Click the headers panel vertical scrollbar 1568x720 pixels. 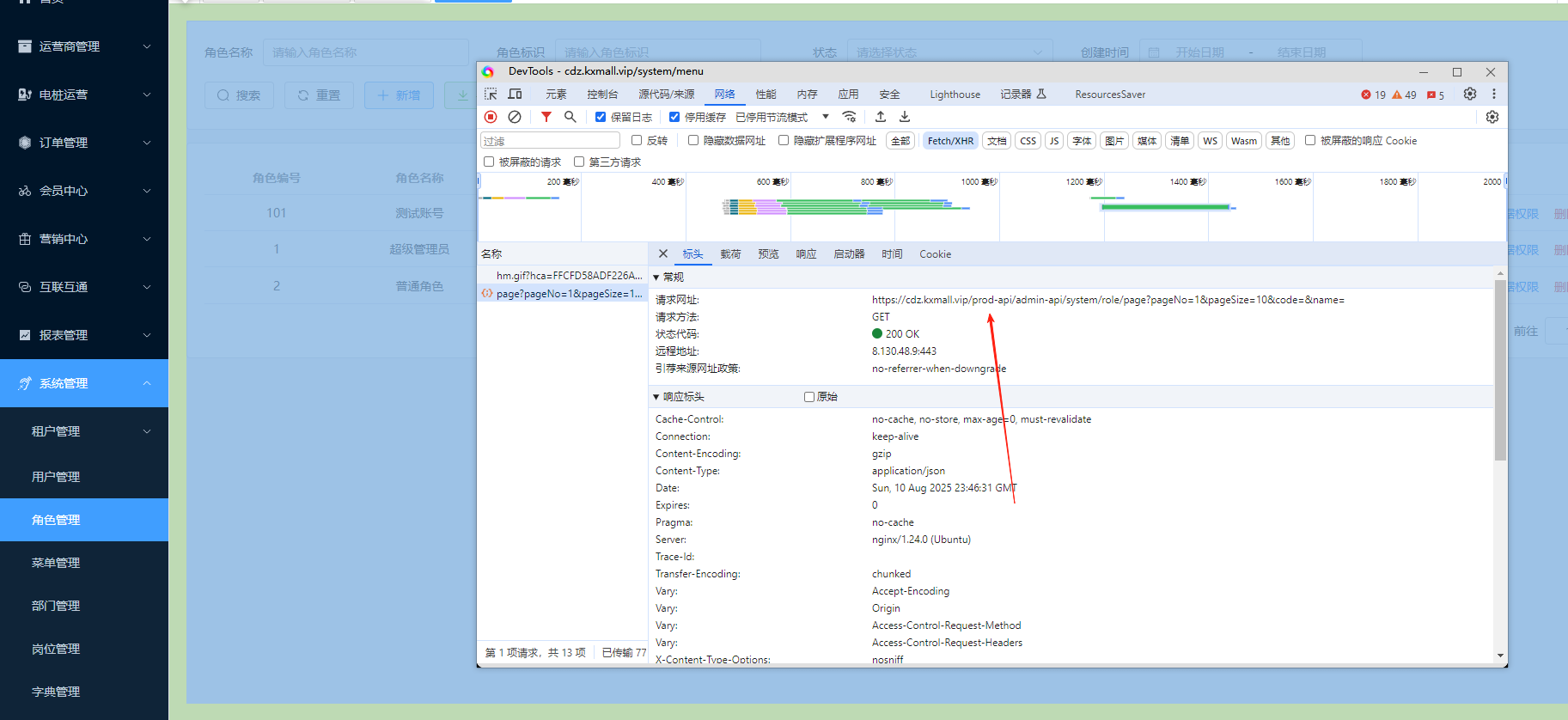[1500, 371]
